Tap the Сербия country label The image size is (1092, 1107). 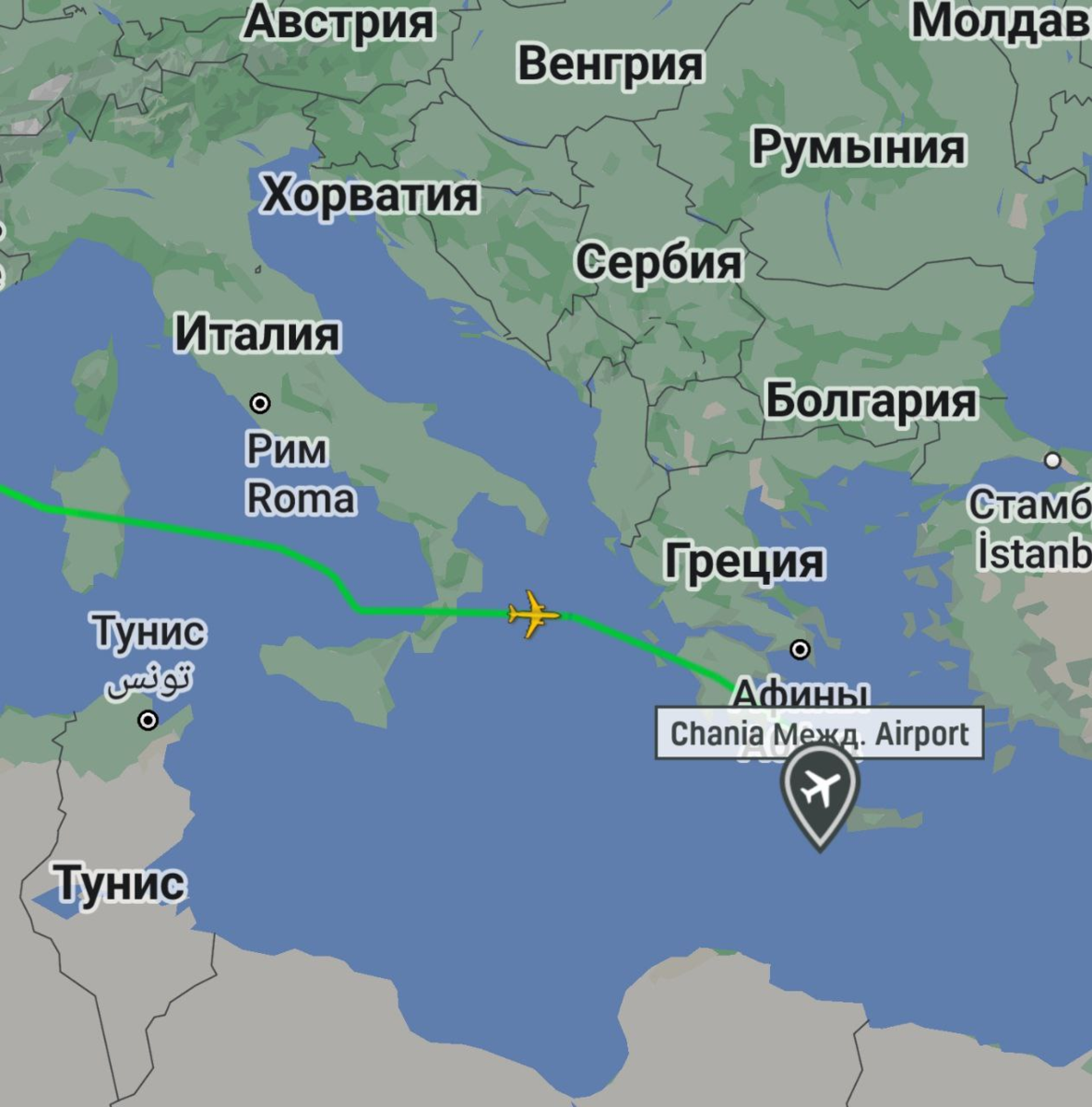coord(659,263)
